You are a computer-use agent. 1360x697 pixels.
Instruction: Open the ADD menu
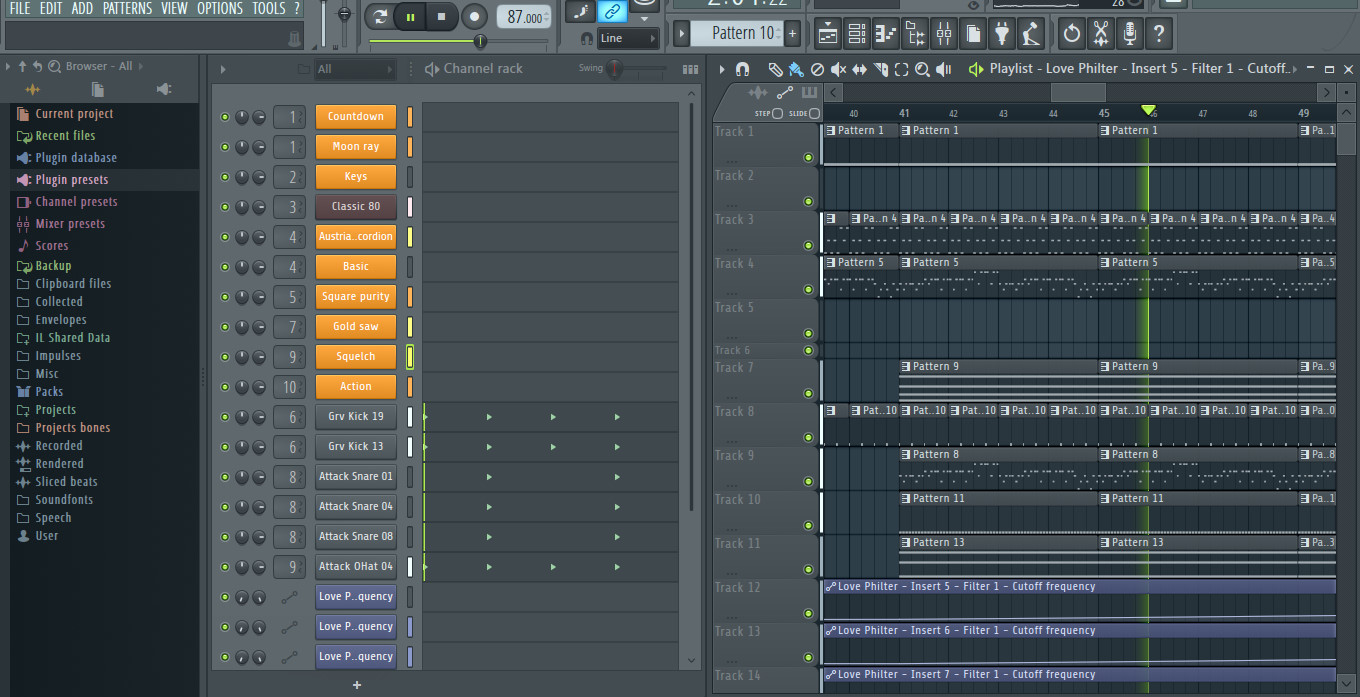coord(82,8)
